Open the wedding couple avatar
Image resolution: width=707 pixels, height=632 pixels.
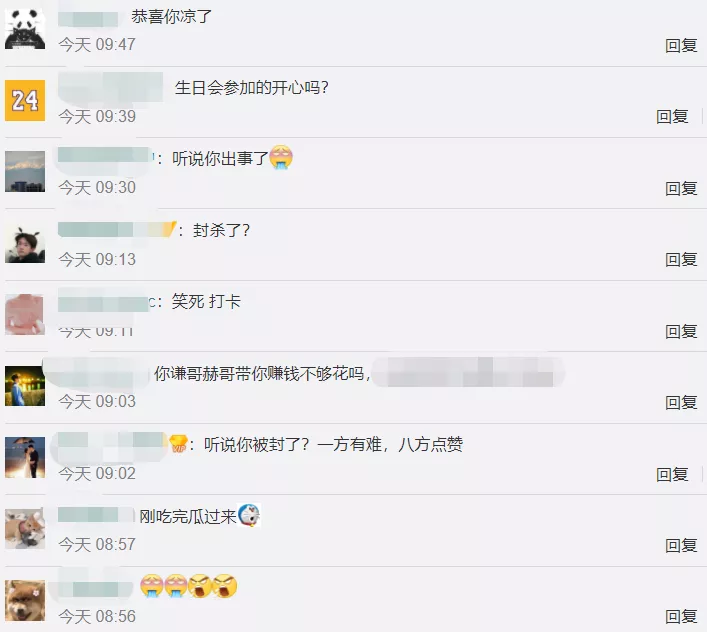pyautogui.click(x=25, y=458)
